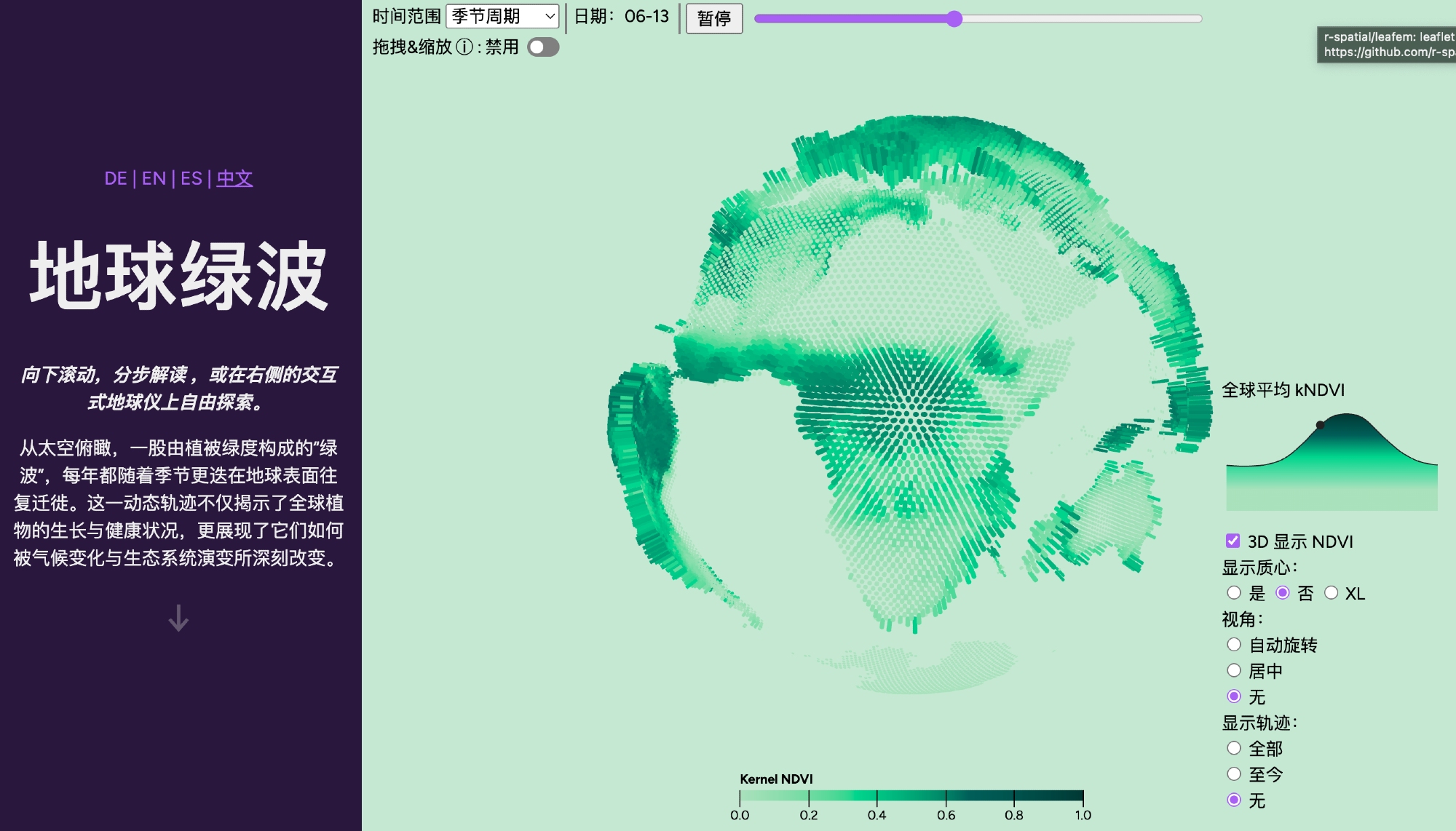Click the black dot on kNDVI curve
Image resolution: width=1456 pixels, height=831 pixels.
[x=1320, y=425]
